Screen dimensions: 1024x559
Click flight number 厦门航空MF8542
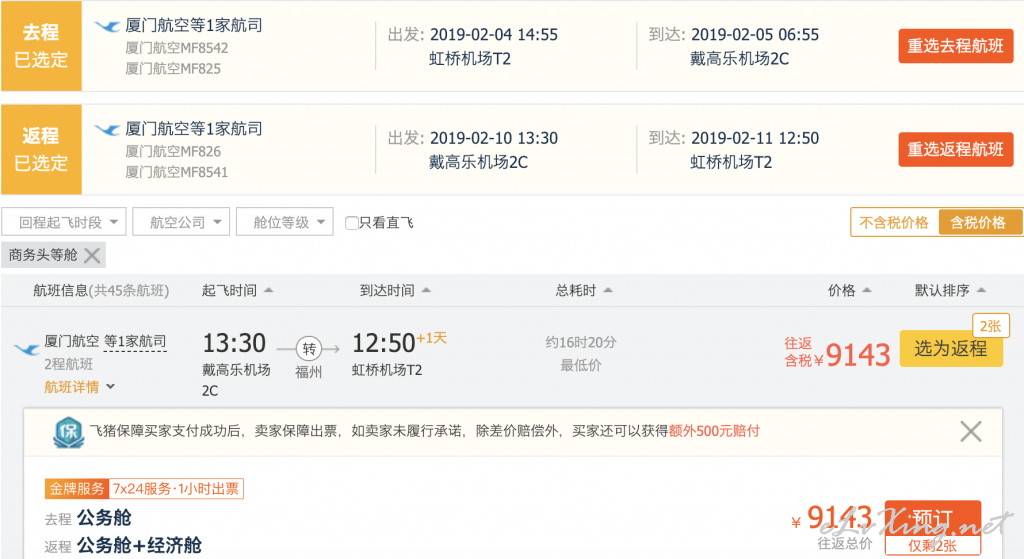pyautogui.click(x=177, y=48)
